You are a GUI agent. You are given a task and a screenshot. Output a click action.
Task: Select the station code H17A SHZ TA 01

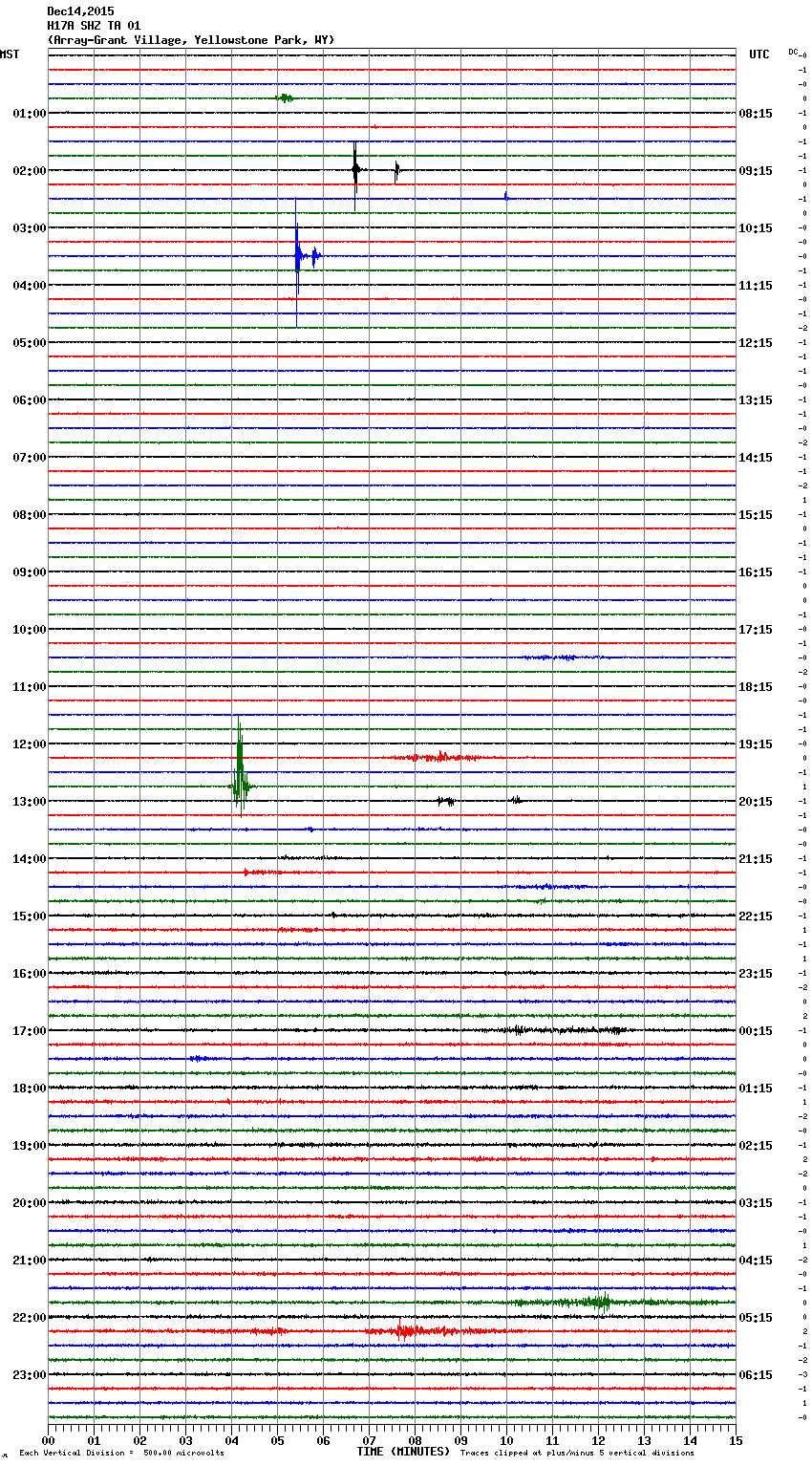(x=94, y=26)
